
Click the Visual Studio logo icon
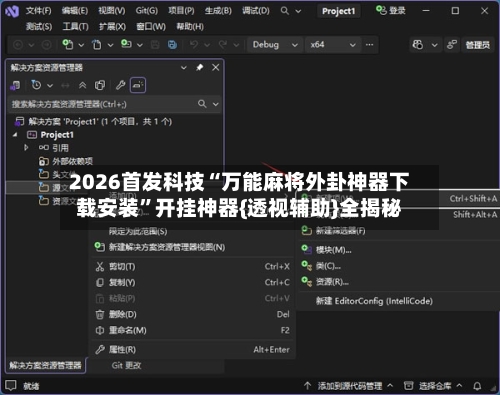pos(12,11)
